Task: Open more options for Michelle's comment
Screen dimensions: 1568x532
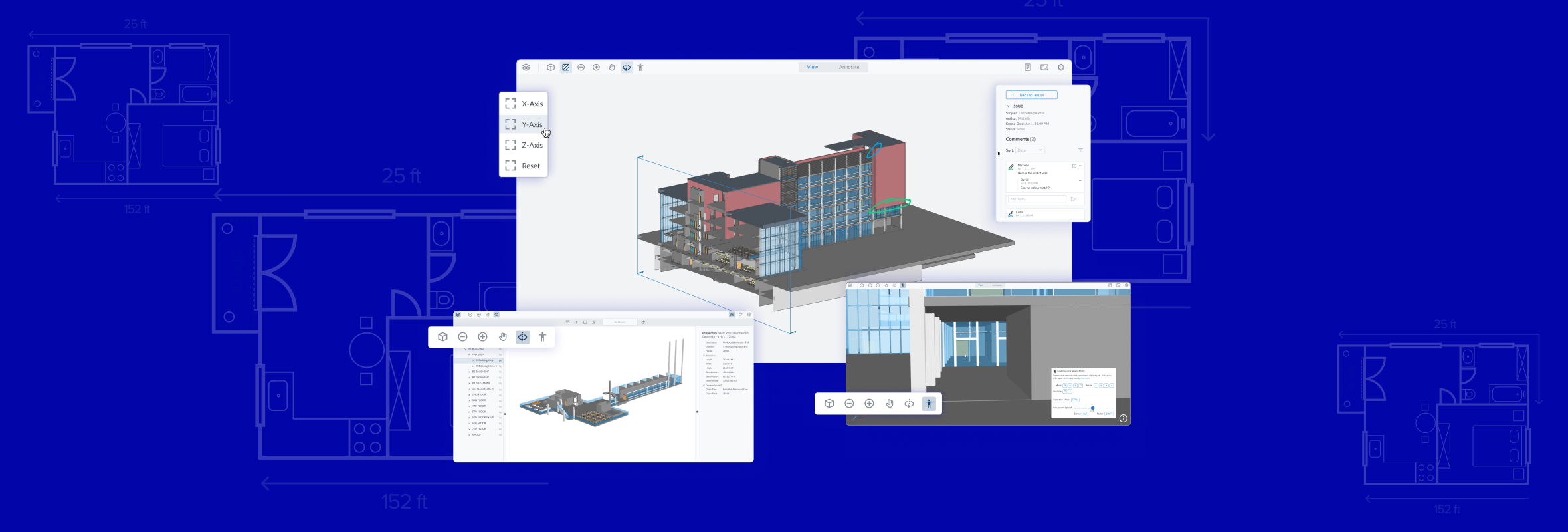Action: (x=1080, y=166)
